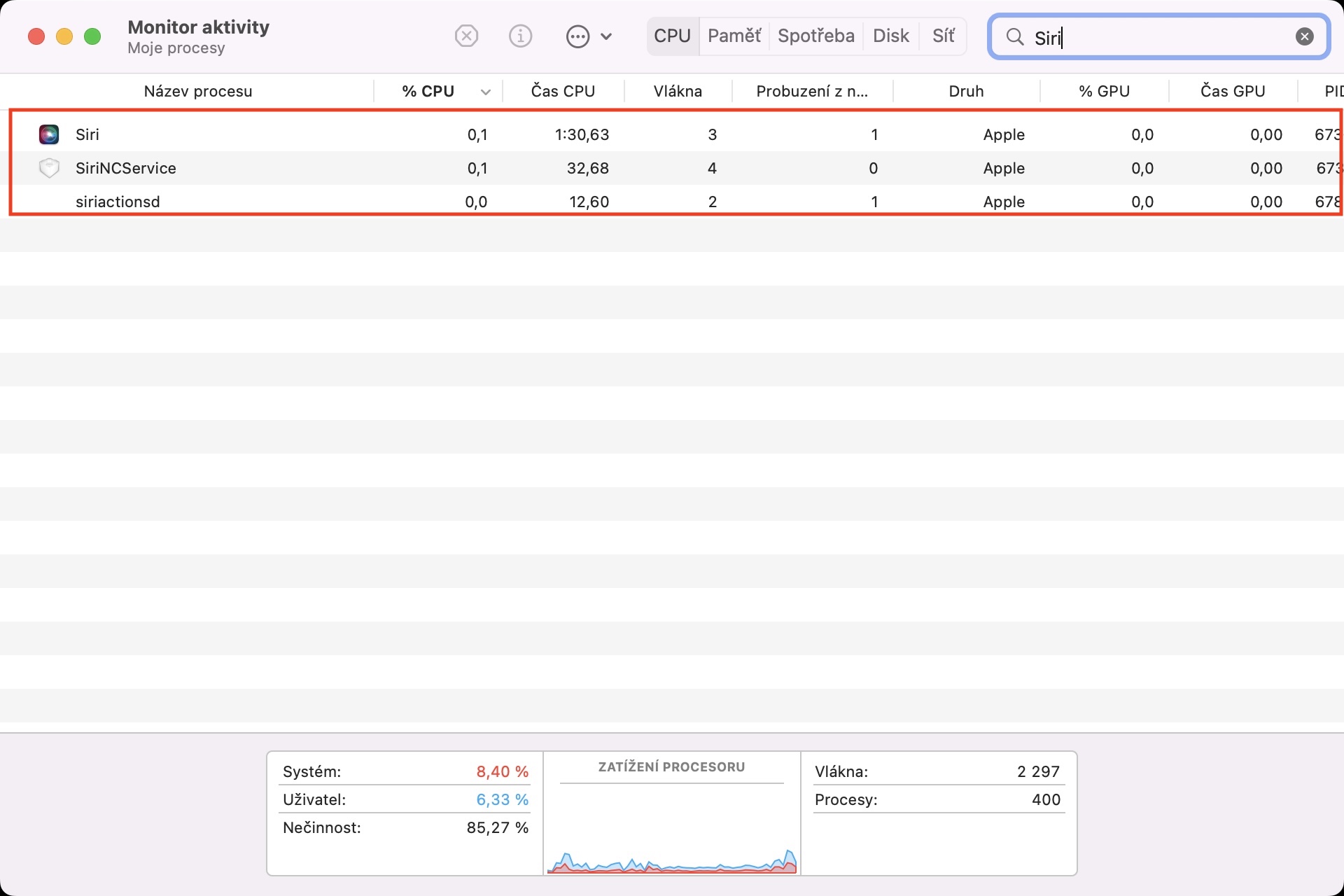Sort by Vlákna column header
The width and height of the screenshot is (1344, 896).
tap(677, 91)
